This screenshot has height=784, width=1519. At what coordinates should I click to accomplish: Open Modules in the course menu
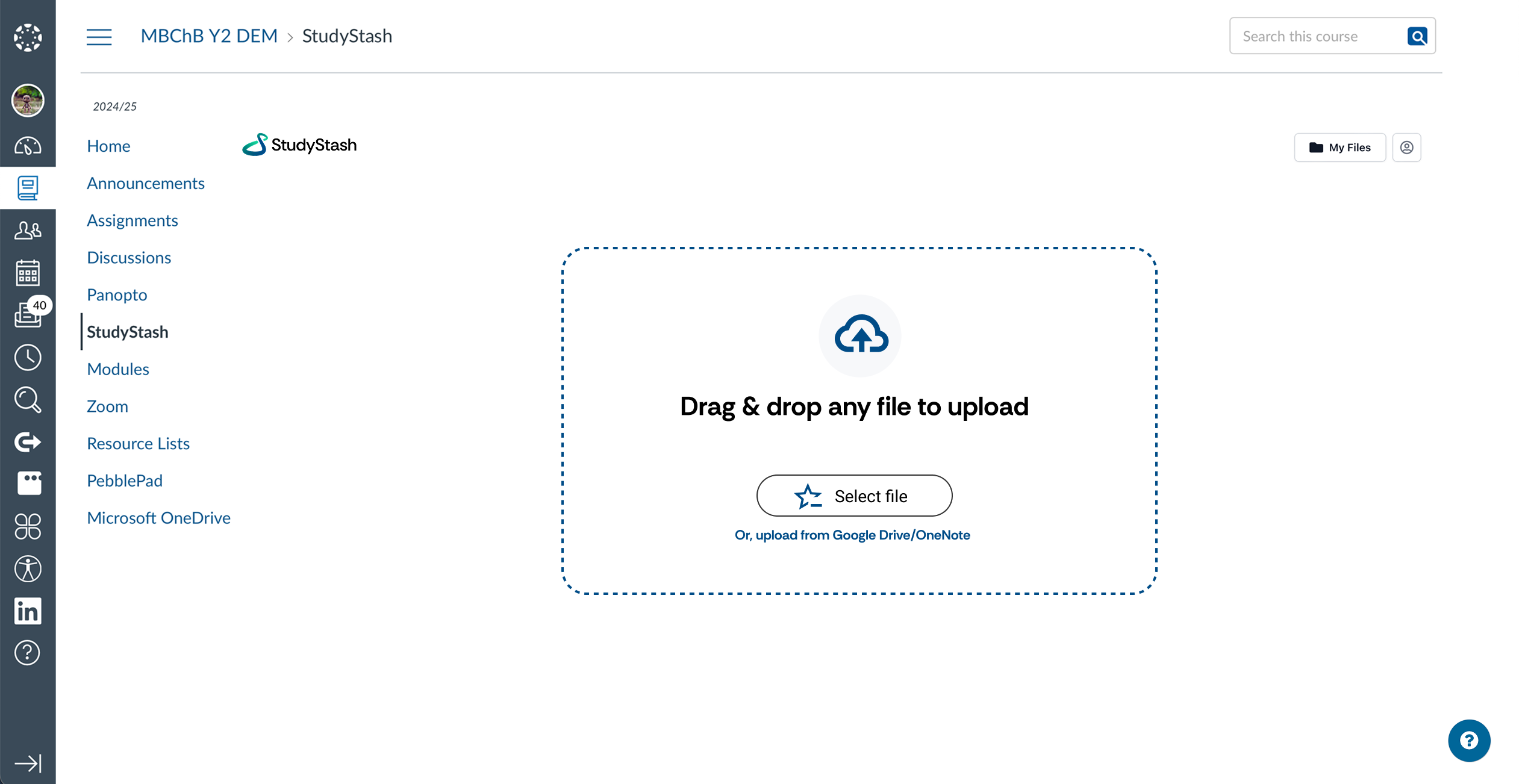pyautogui.click(x=118, y=369)
